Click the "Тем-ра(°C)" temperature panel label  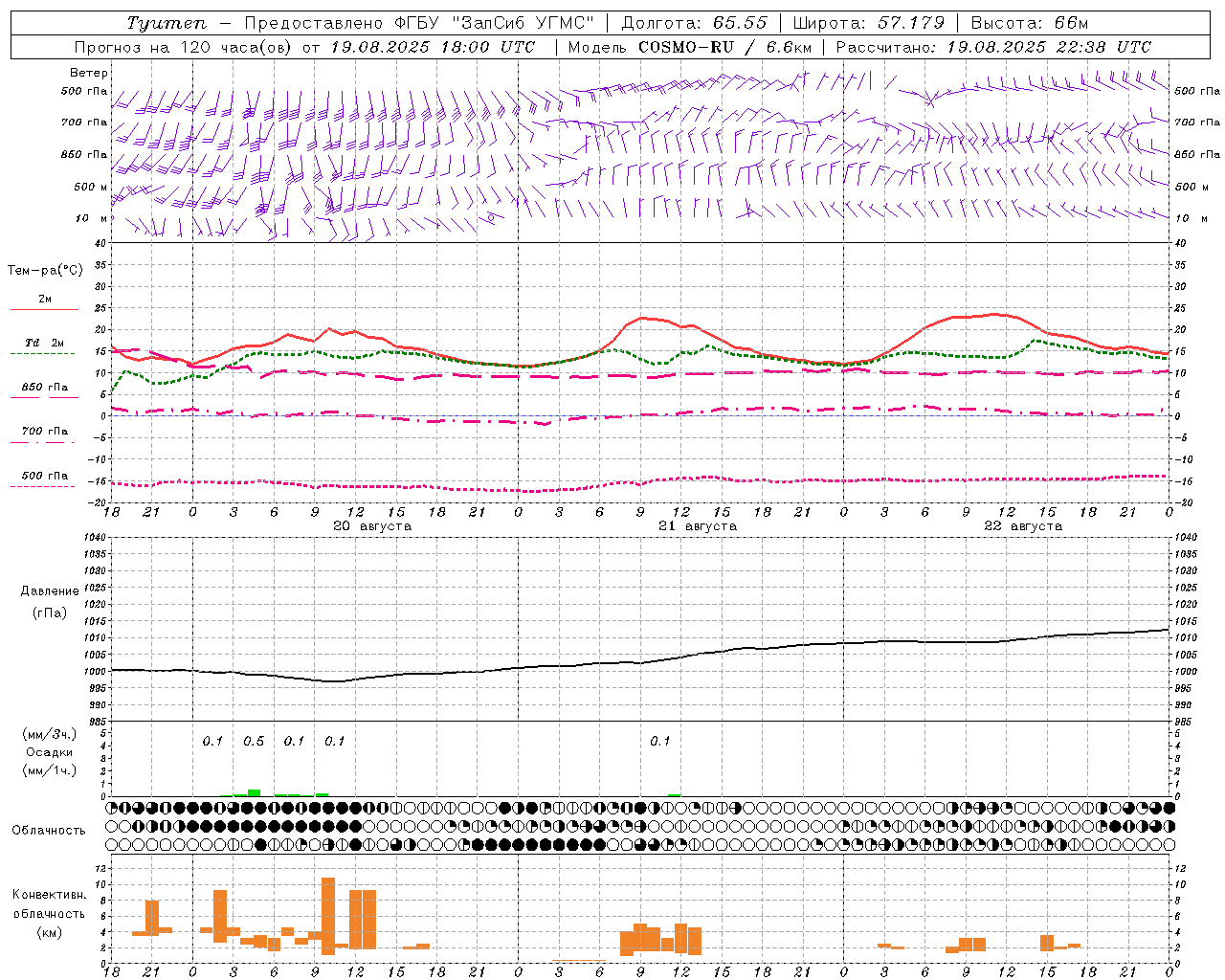(x=45, y=271)
